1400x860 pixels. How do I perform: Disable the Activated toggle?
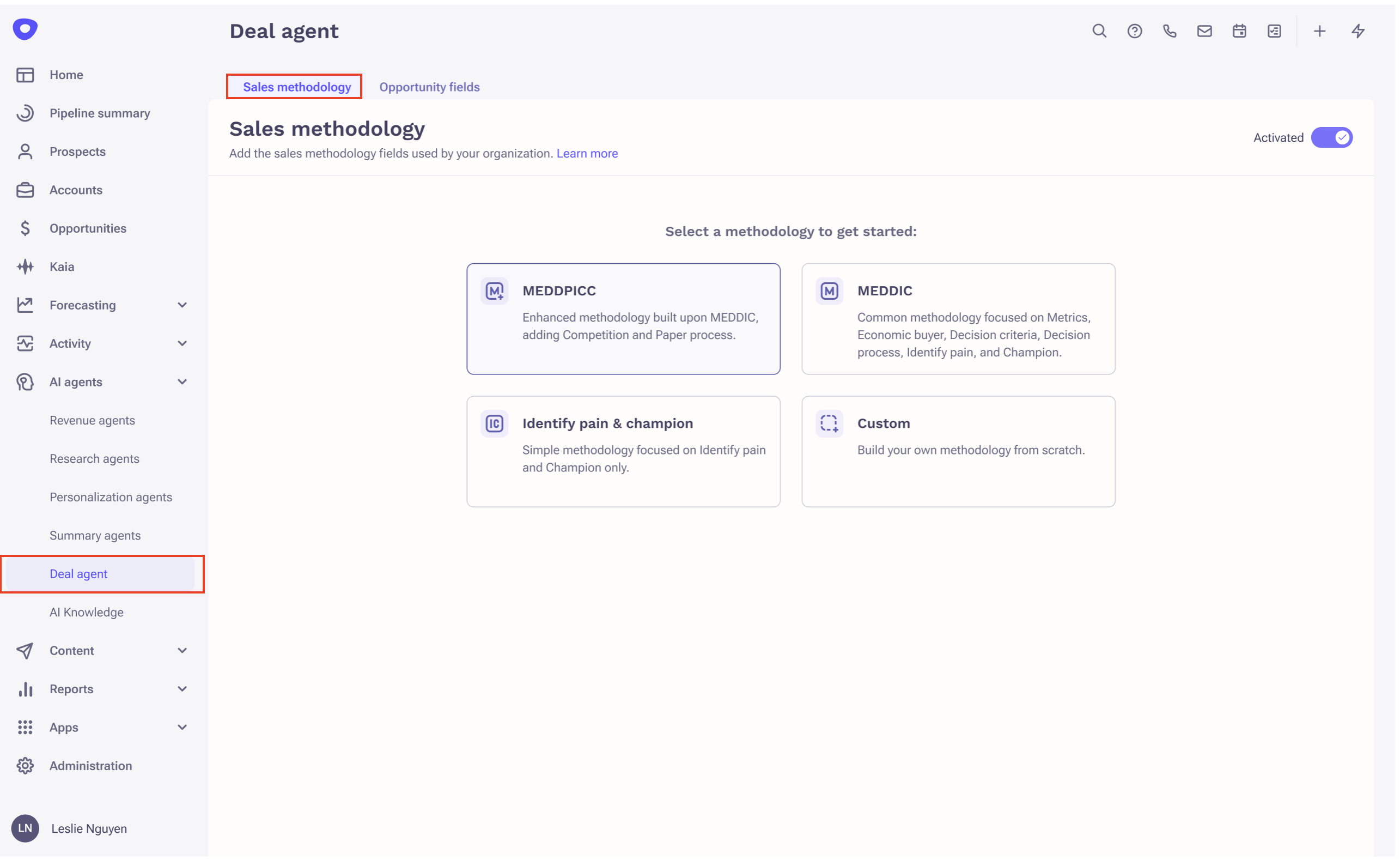[1332, 137]
